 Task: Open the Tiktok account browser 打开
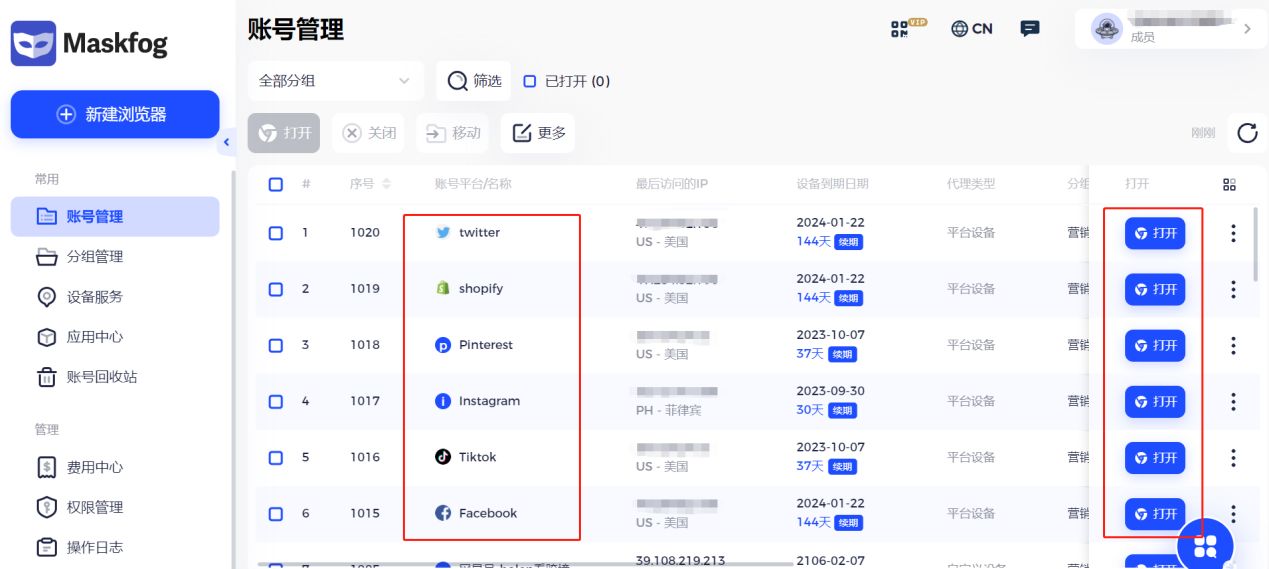click(x=1155, y=457)
